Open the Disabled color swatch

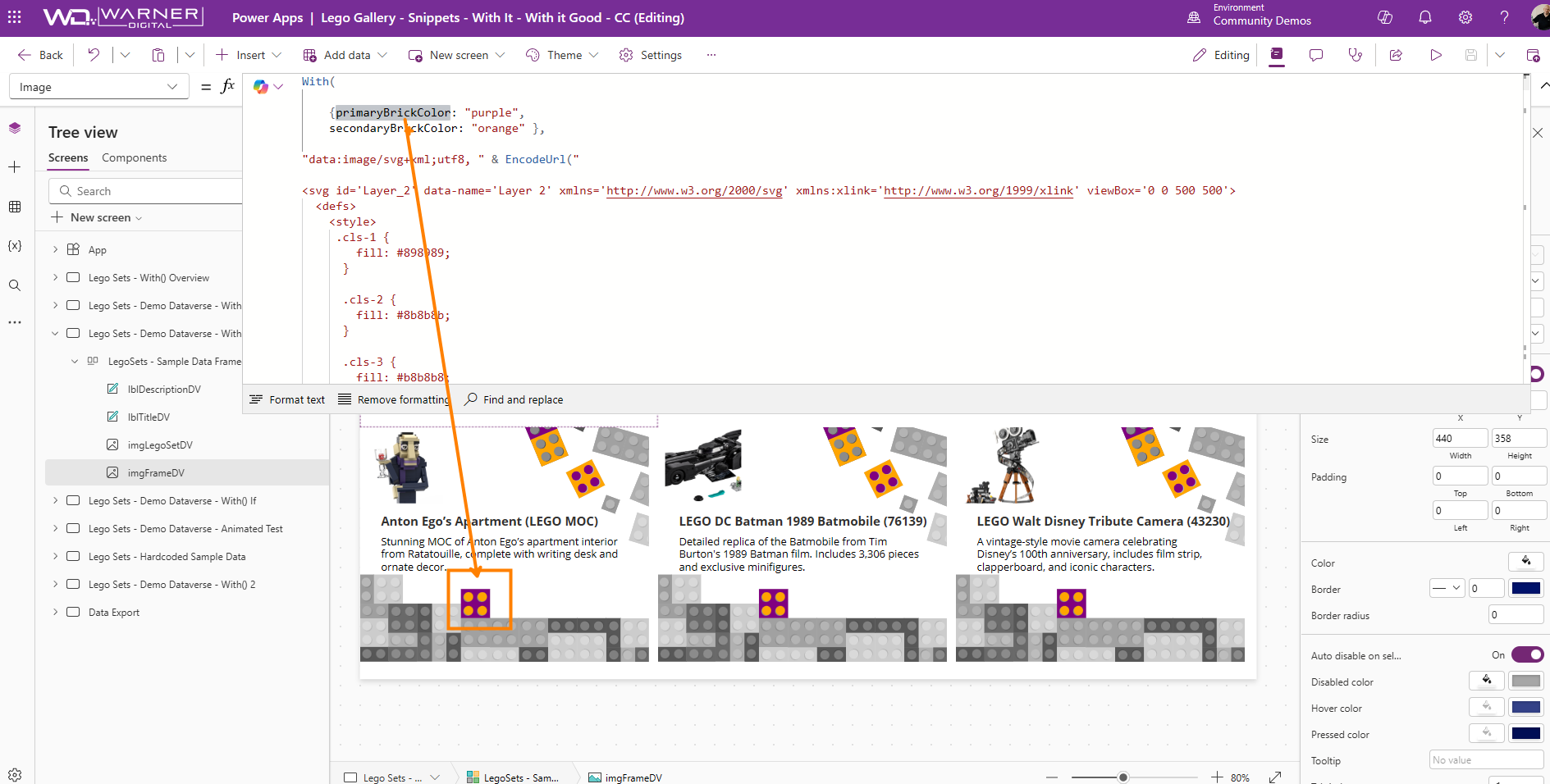pos(1526,681)
